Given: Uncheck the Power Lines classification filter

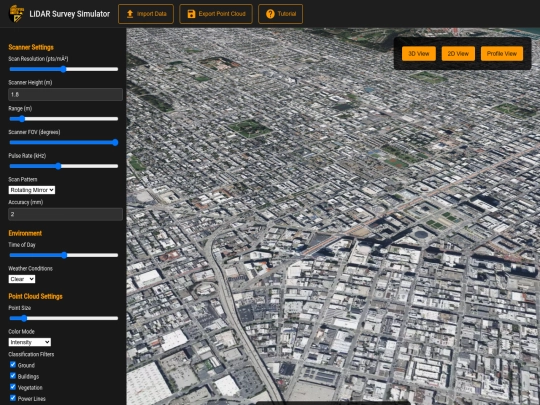Looking at the screenshot, I should point(13,398).
